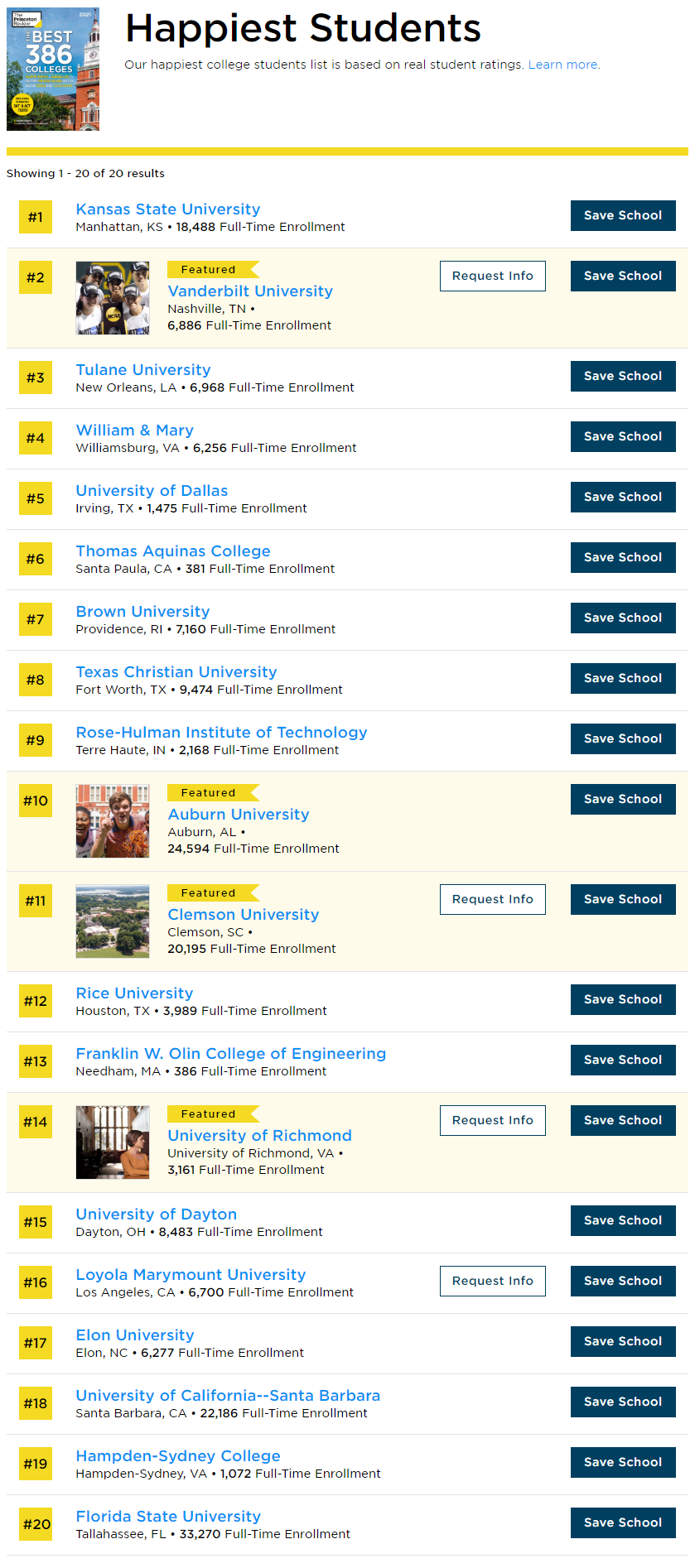Request info for Clemson University
Screen dimensions: 695x1568
(493, 899)
